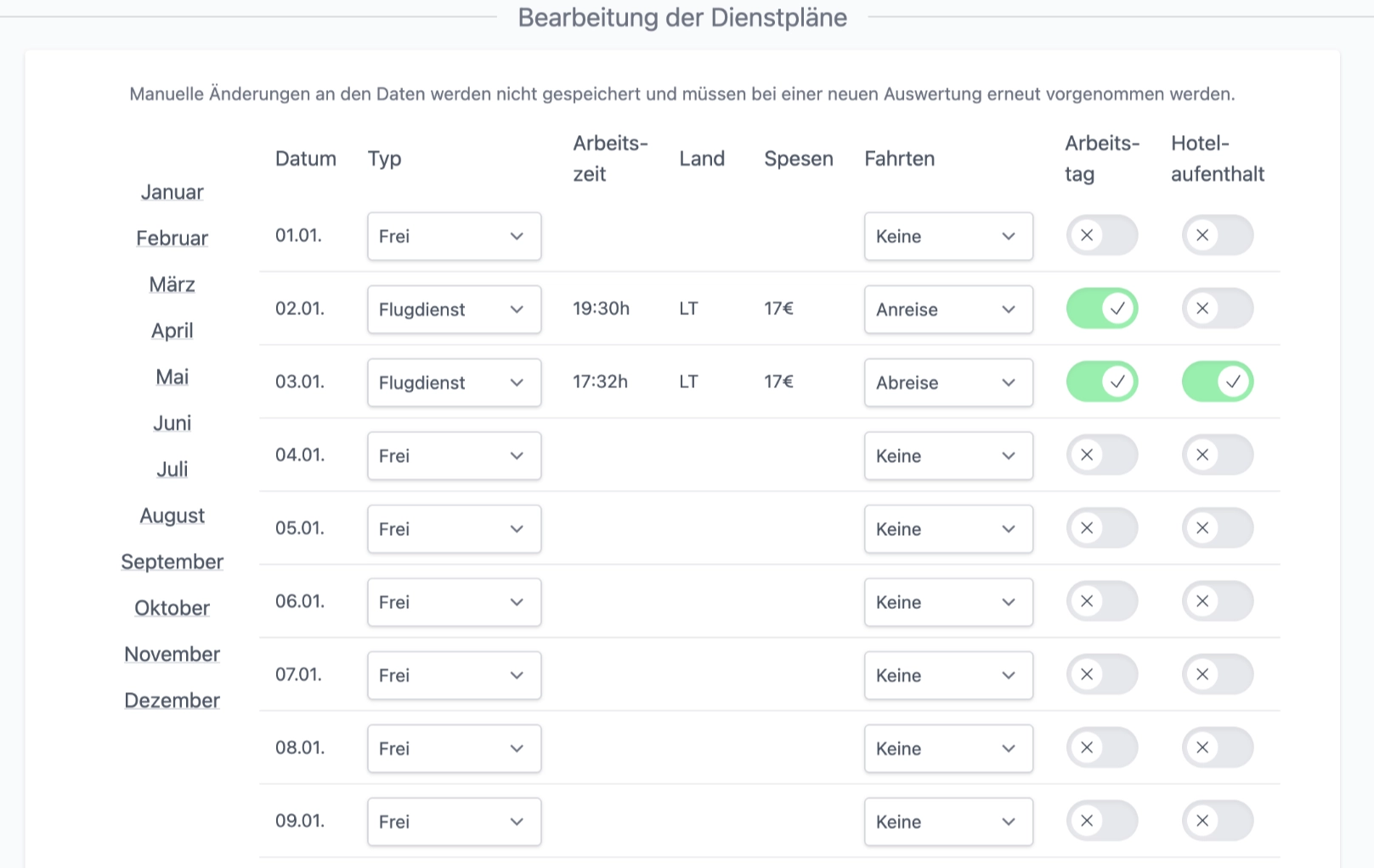Go to August schedule
Screen dimensions: 1374x868
(x=172, y=516)
